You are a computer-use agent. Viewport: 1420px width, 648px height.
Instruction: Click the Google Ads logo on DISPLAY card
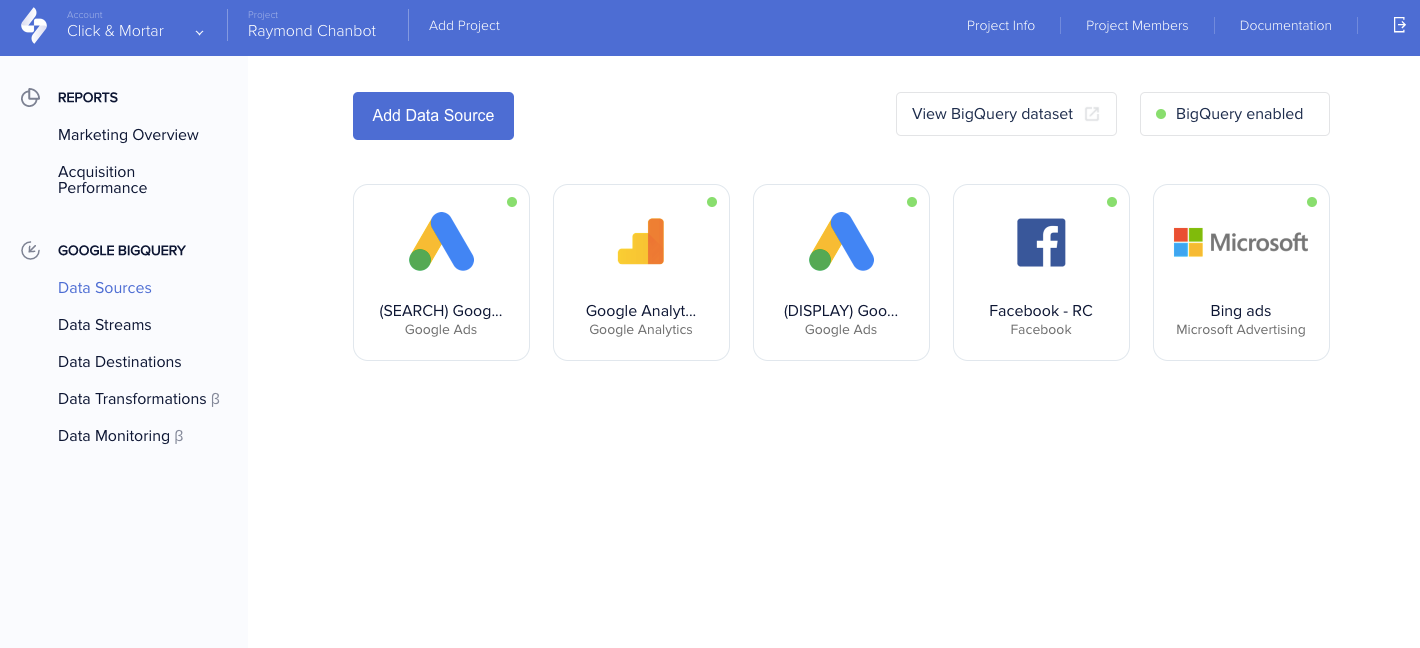(x=841, y=242)
